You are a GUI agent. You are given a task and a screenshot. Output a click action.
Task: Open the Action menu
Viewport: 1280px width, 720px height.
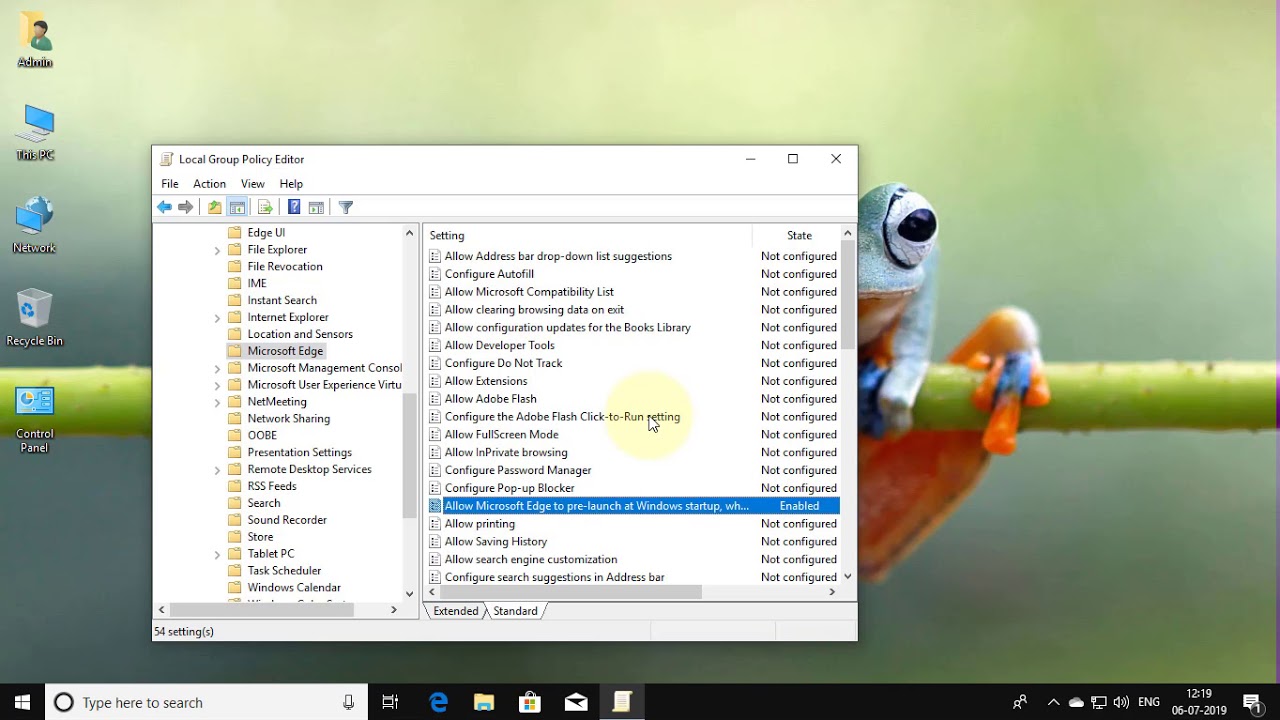click(209, 184)
